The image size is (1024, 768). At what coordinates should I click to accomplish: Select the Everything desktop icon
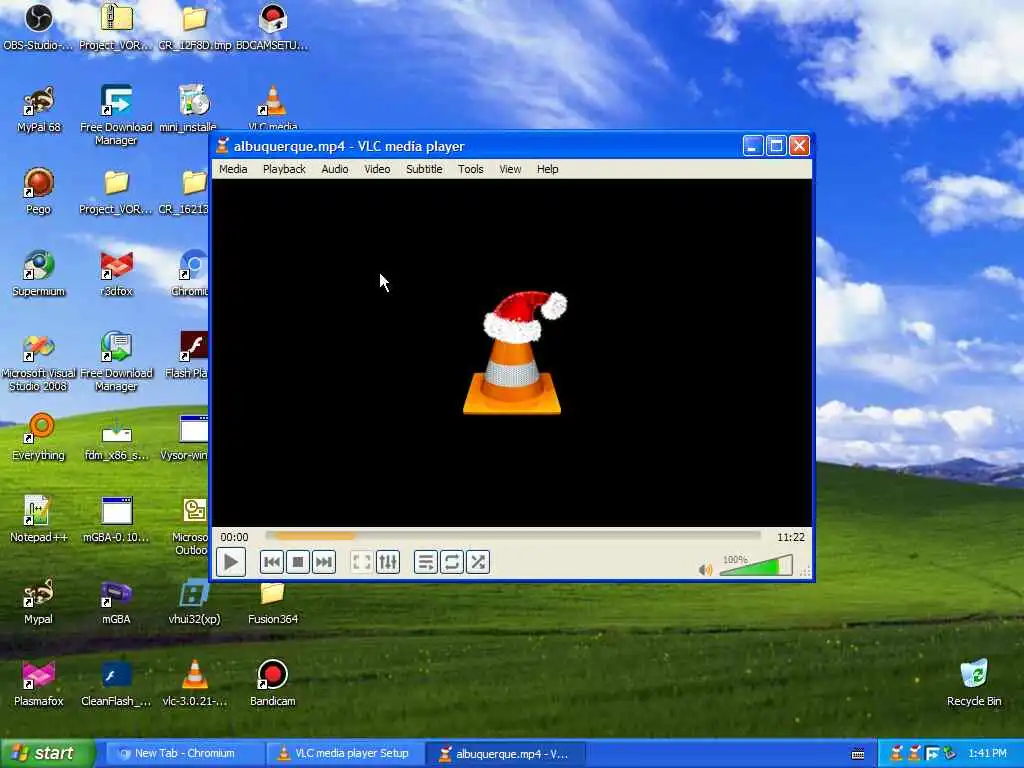(x=39, y=437)
